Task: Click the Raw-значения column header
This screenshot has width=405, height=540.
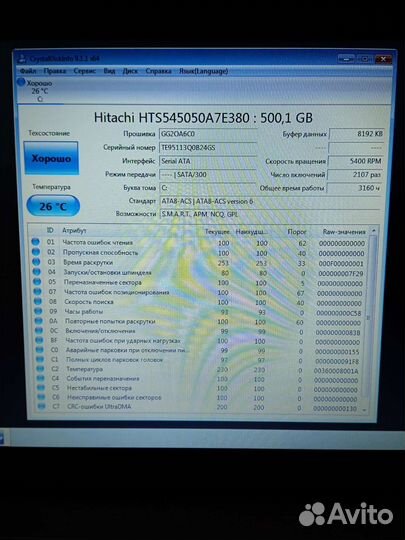Action: pos(344,231)
